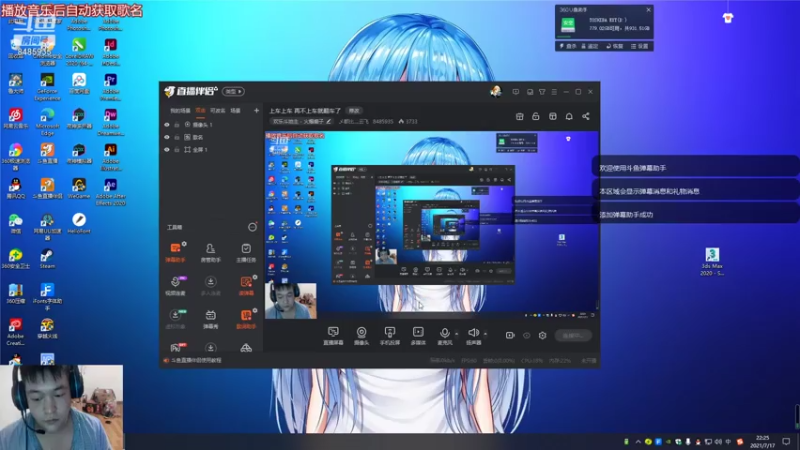Show hidden system tray icons chevron
This screenshot has height=450, width=800.
coord(638,442)
